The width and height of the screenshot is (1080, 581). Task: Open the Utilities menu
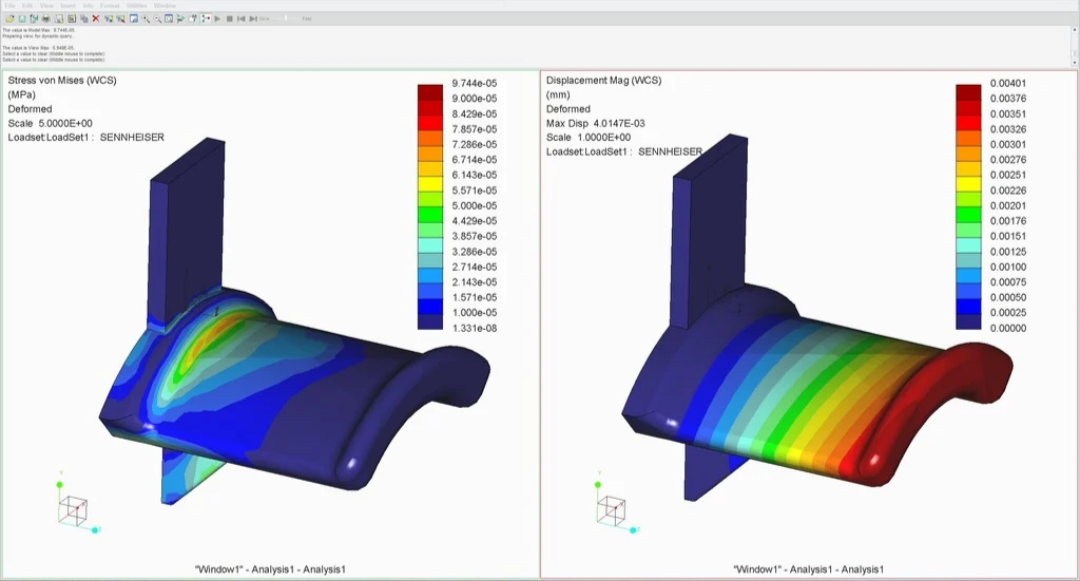[136, 6]
